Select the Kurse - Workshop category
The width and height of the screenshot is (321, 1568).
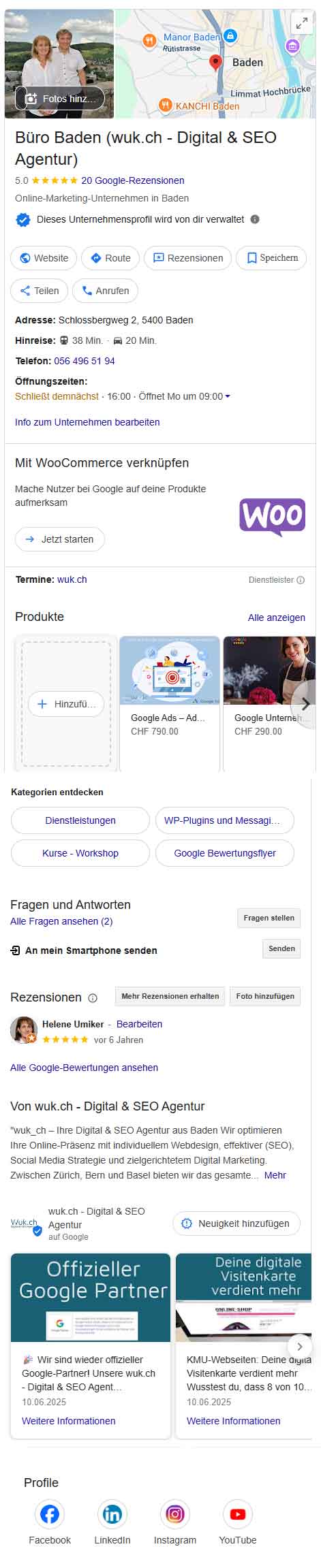coord(80,853)
